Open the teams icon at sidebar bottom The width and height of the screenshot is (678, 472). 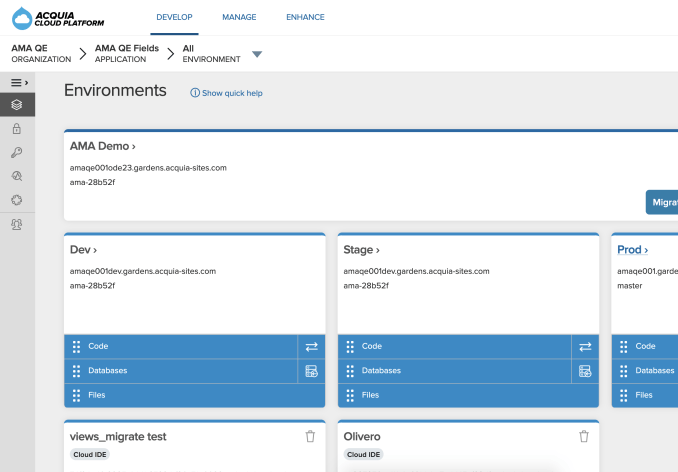click(x=17, y=225)
